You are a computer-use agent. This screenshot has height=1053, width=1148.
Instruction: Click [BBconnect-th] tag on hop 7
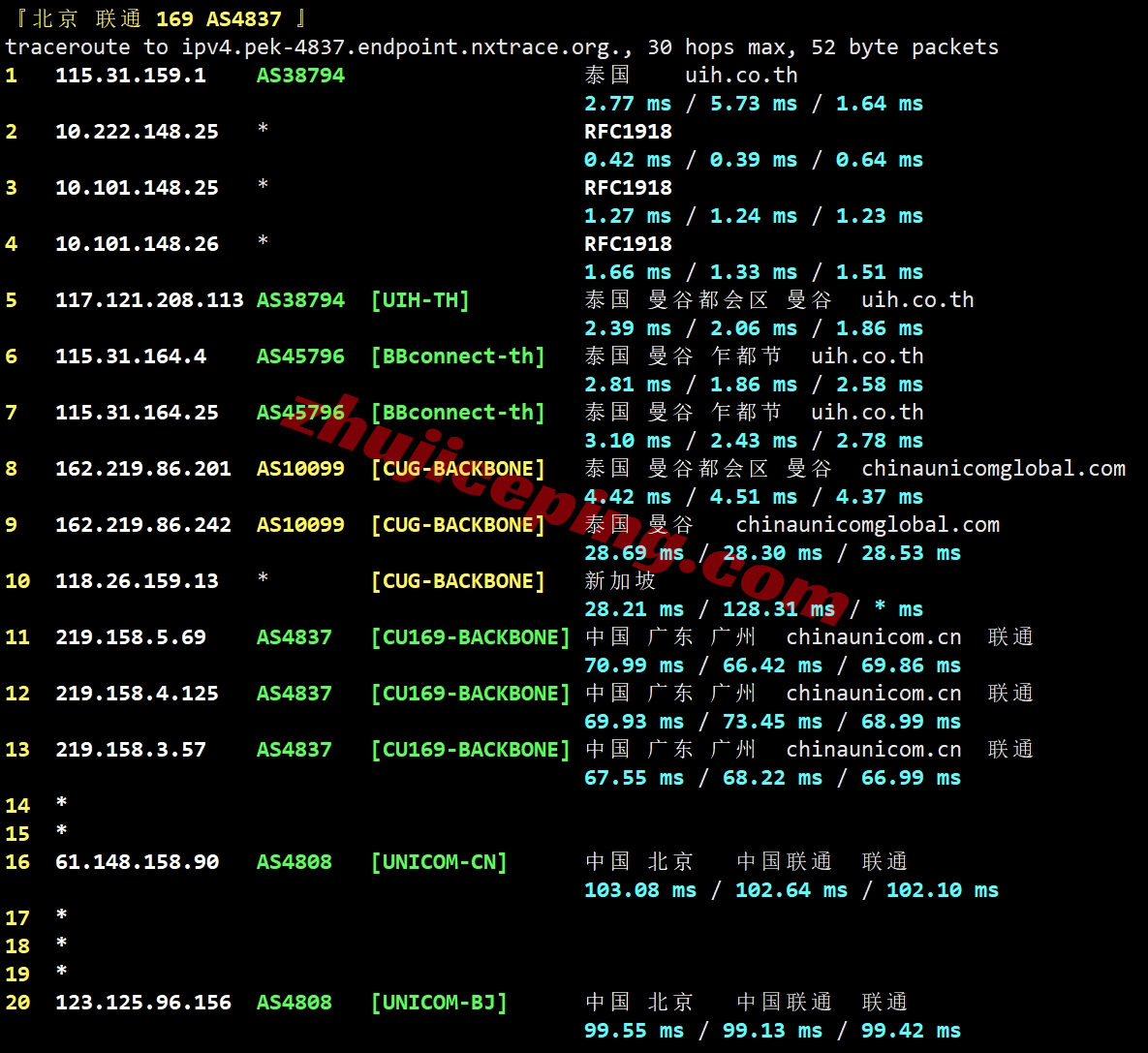457,413
